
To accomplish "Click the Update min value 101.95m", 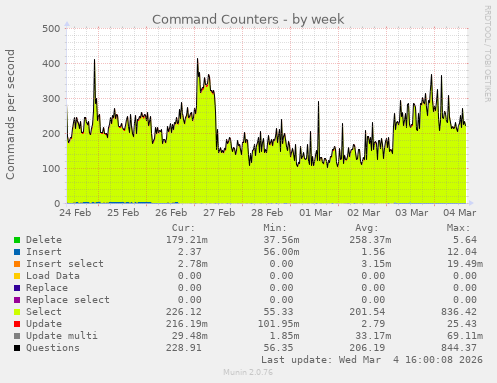I will [278, 324].
